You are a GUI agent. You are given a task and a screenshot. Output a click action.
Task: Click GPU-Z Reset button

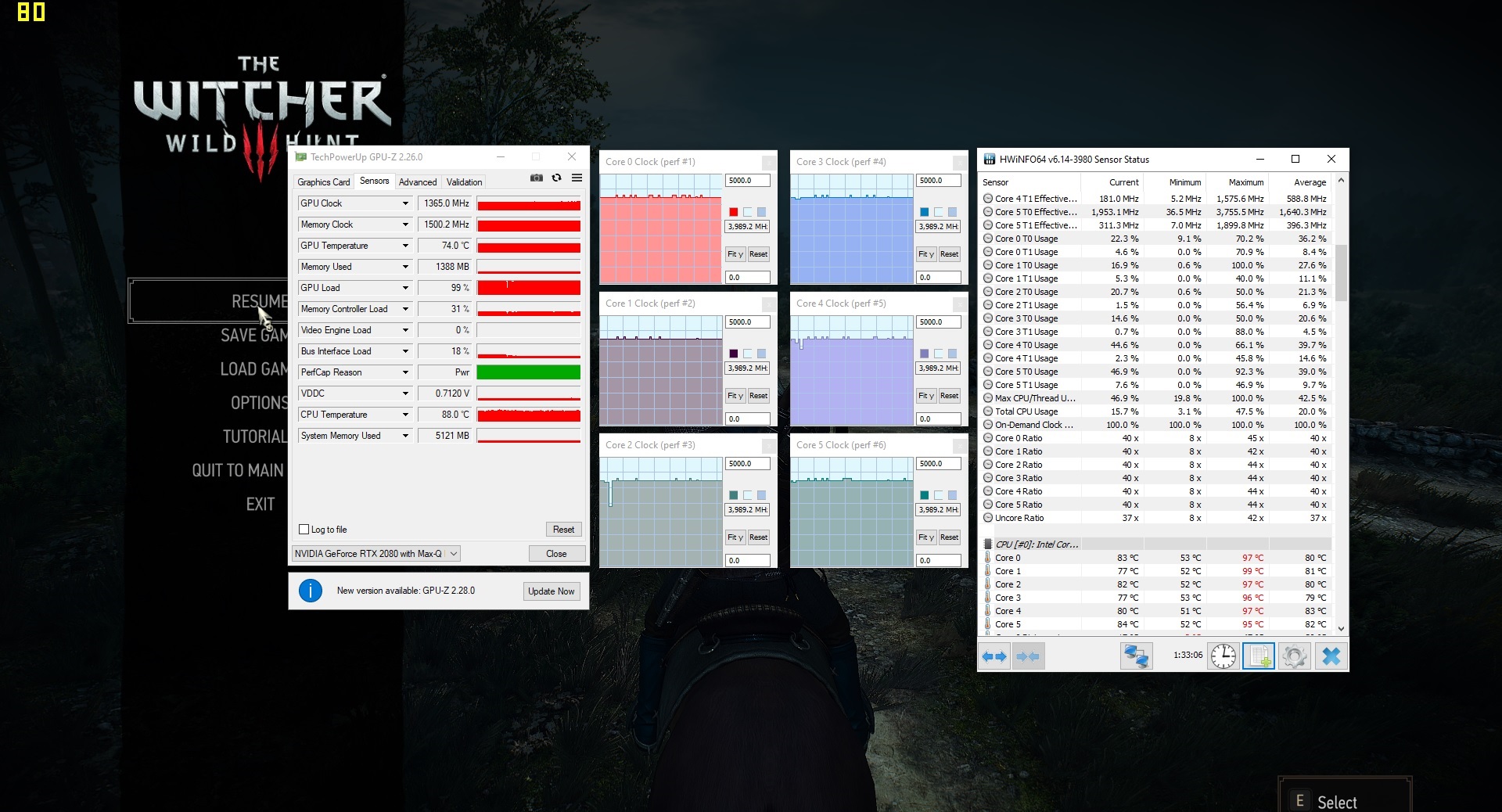[563, 530]
